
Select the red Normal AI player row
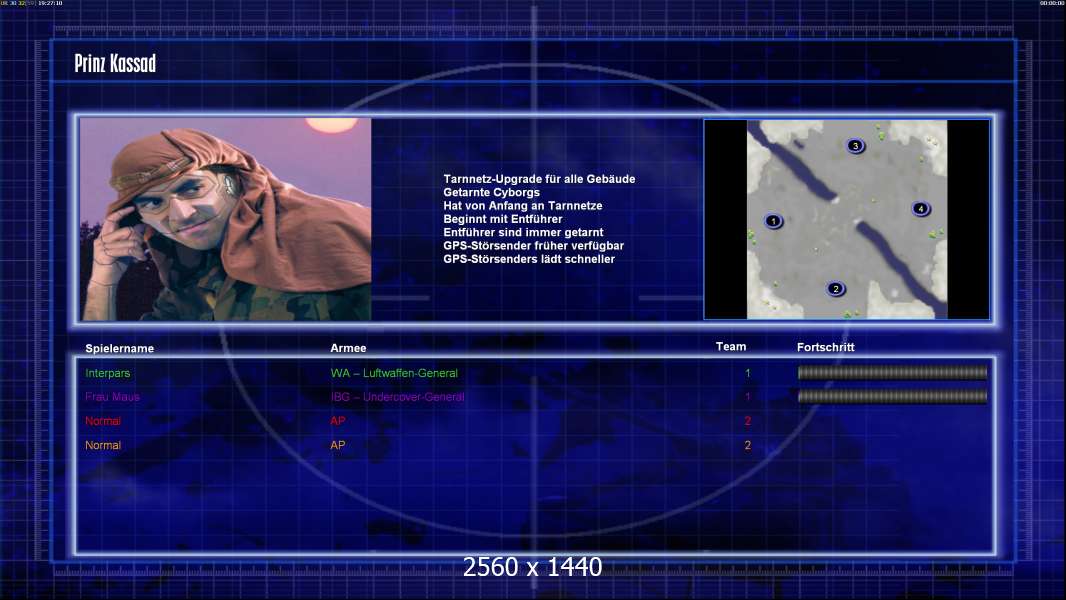pos(103,421)
